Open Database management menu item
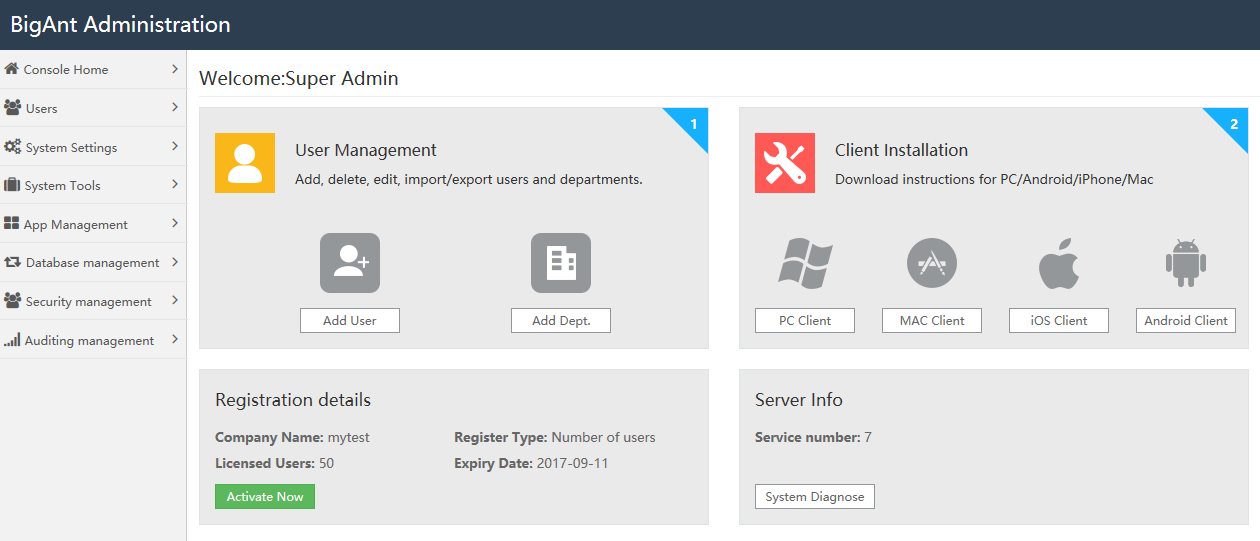 [x=93, y=262]
